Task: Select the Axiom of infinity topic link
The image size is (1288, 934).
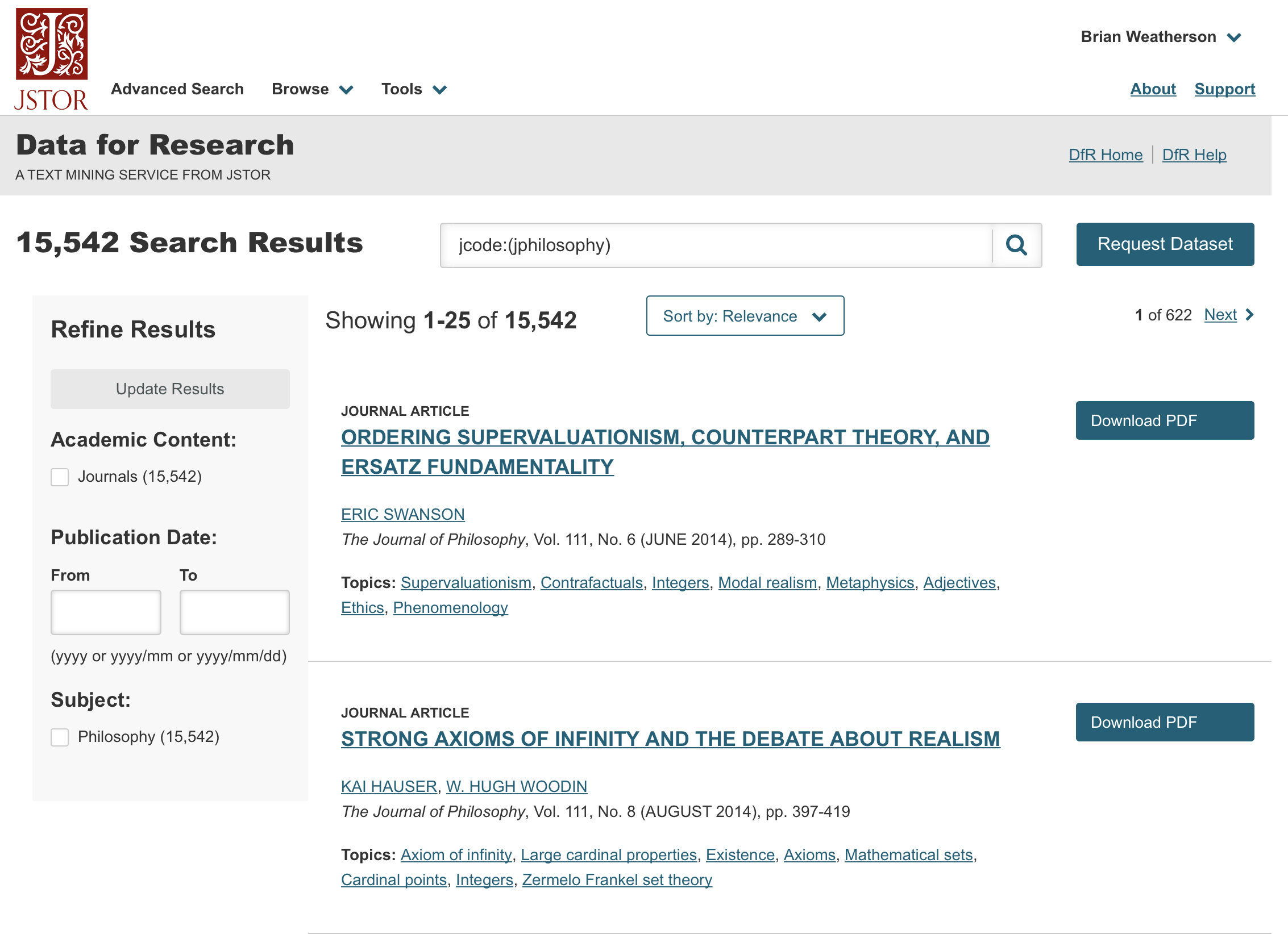Action: point(456,854)
